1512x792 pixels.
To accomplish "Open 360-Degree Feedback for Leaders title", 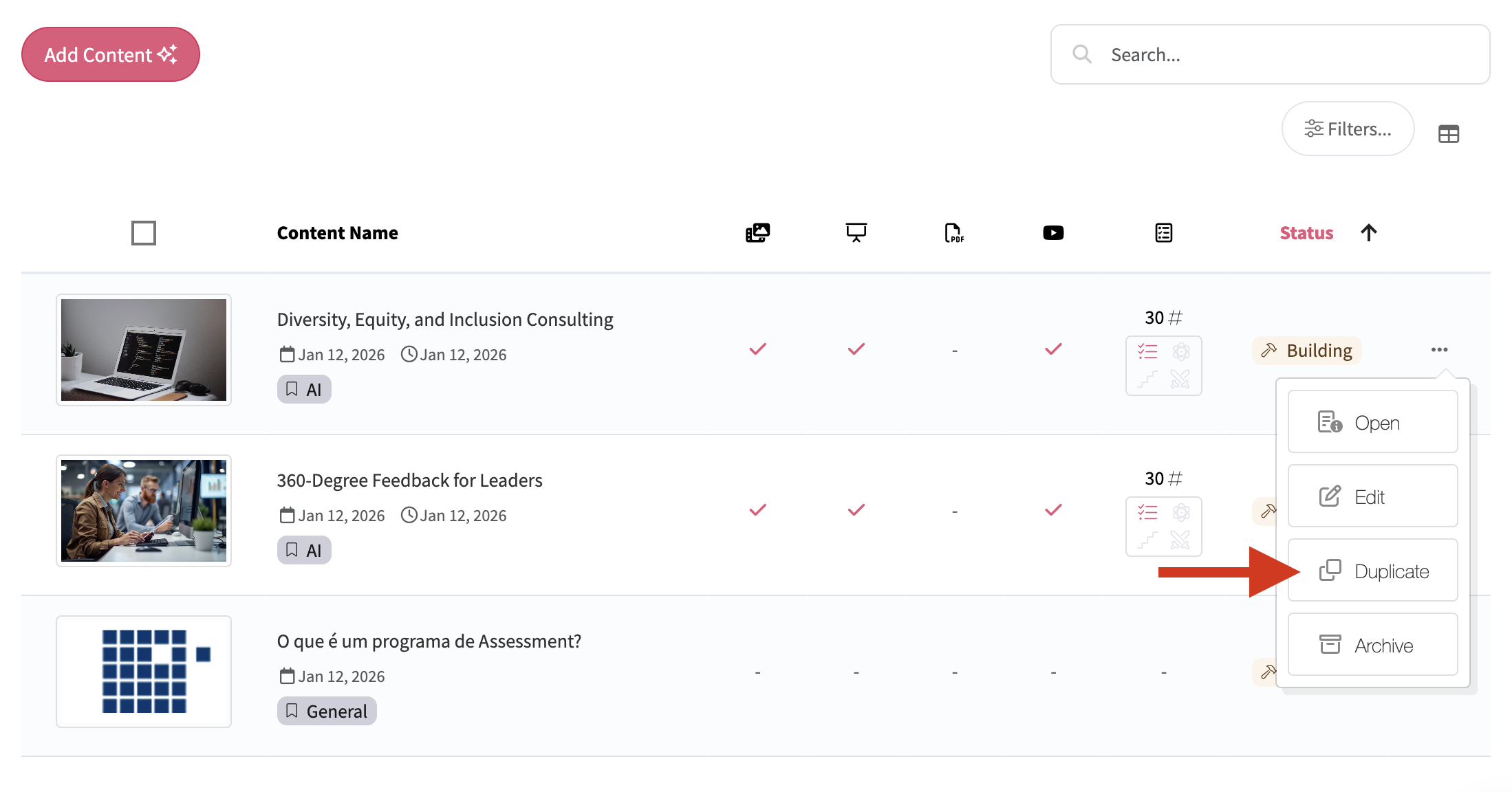I will (x=409, y=480).
